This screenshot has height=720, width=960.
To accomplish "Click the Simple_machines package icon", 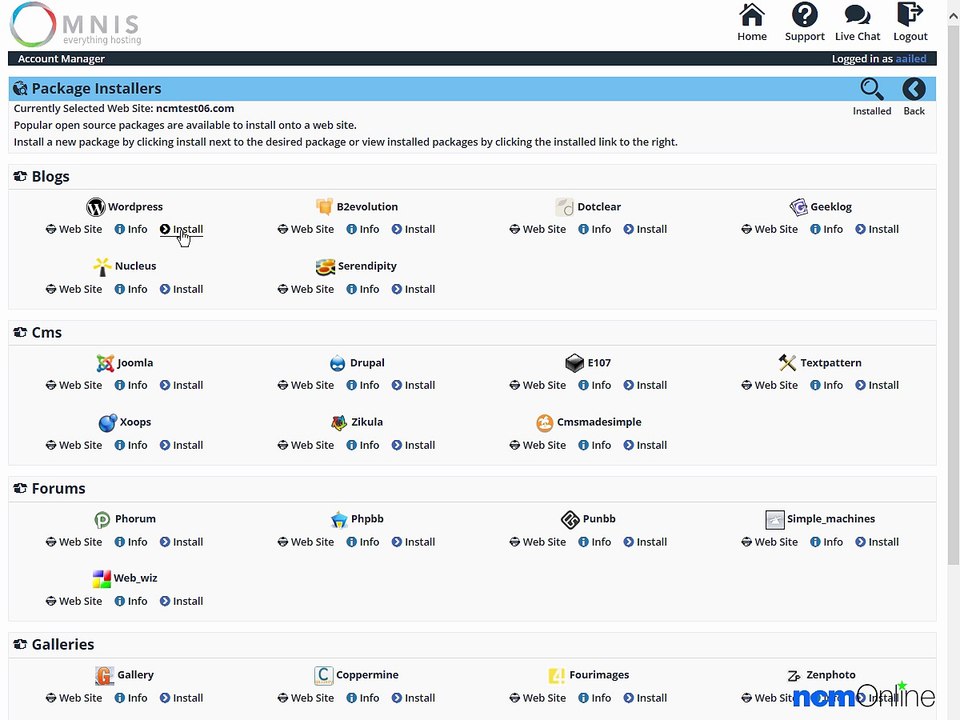I will pos(774,519).
